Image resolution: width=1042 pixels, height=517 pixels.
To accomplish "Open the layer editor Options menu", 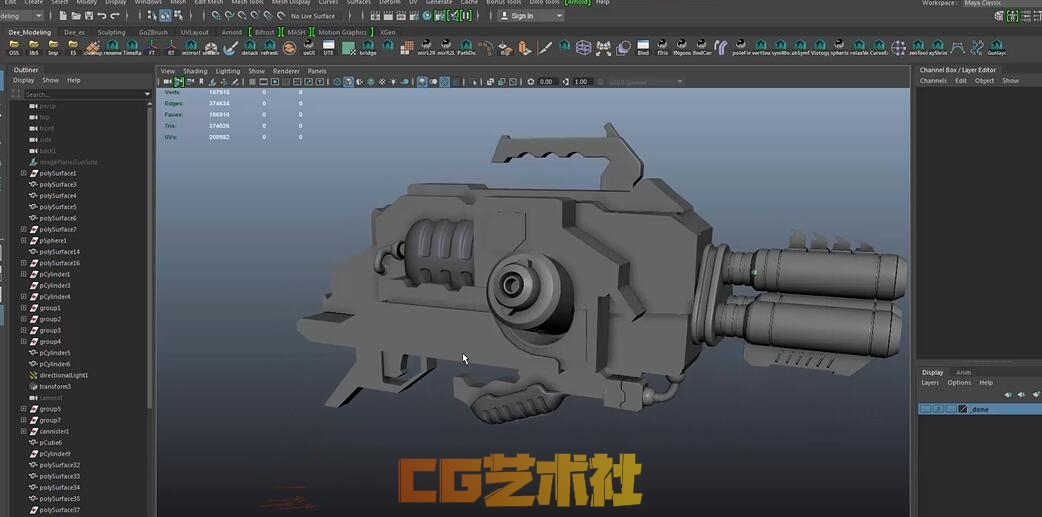I will pos(959,383).
